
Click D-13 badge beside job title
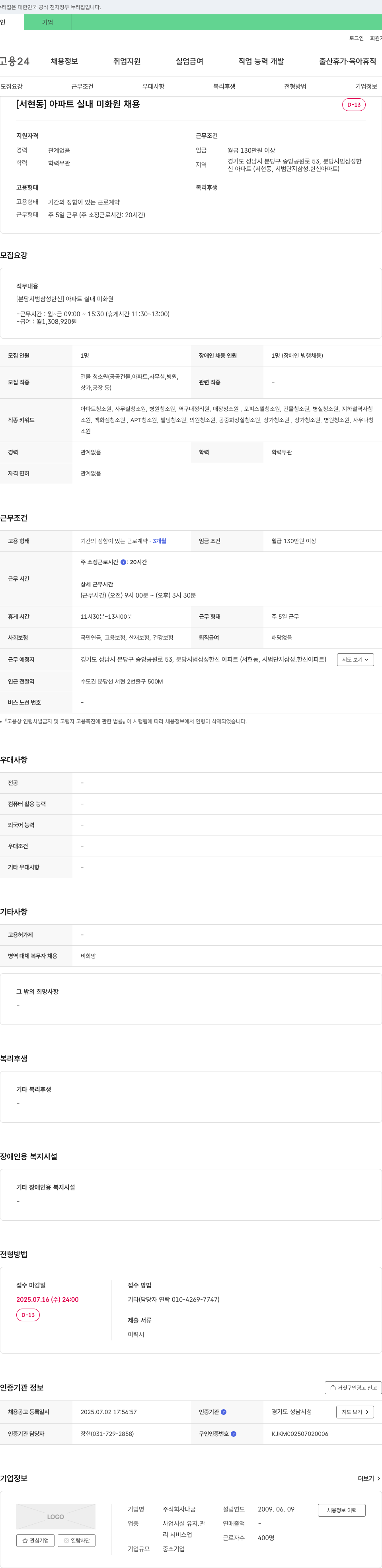point(354,105)
